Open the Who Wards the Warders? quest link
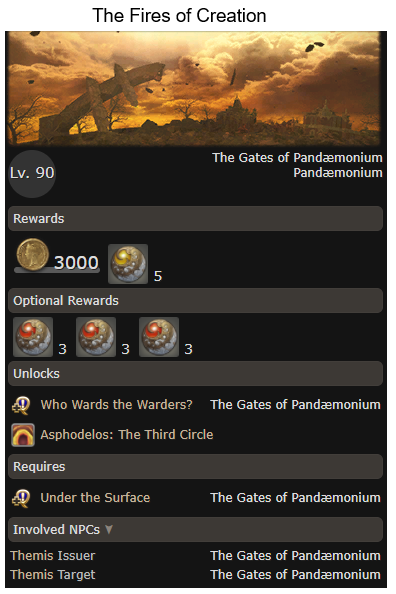The height and width of the screenshot is (594, 396). (x=116, y=405)
